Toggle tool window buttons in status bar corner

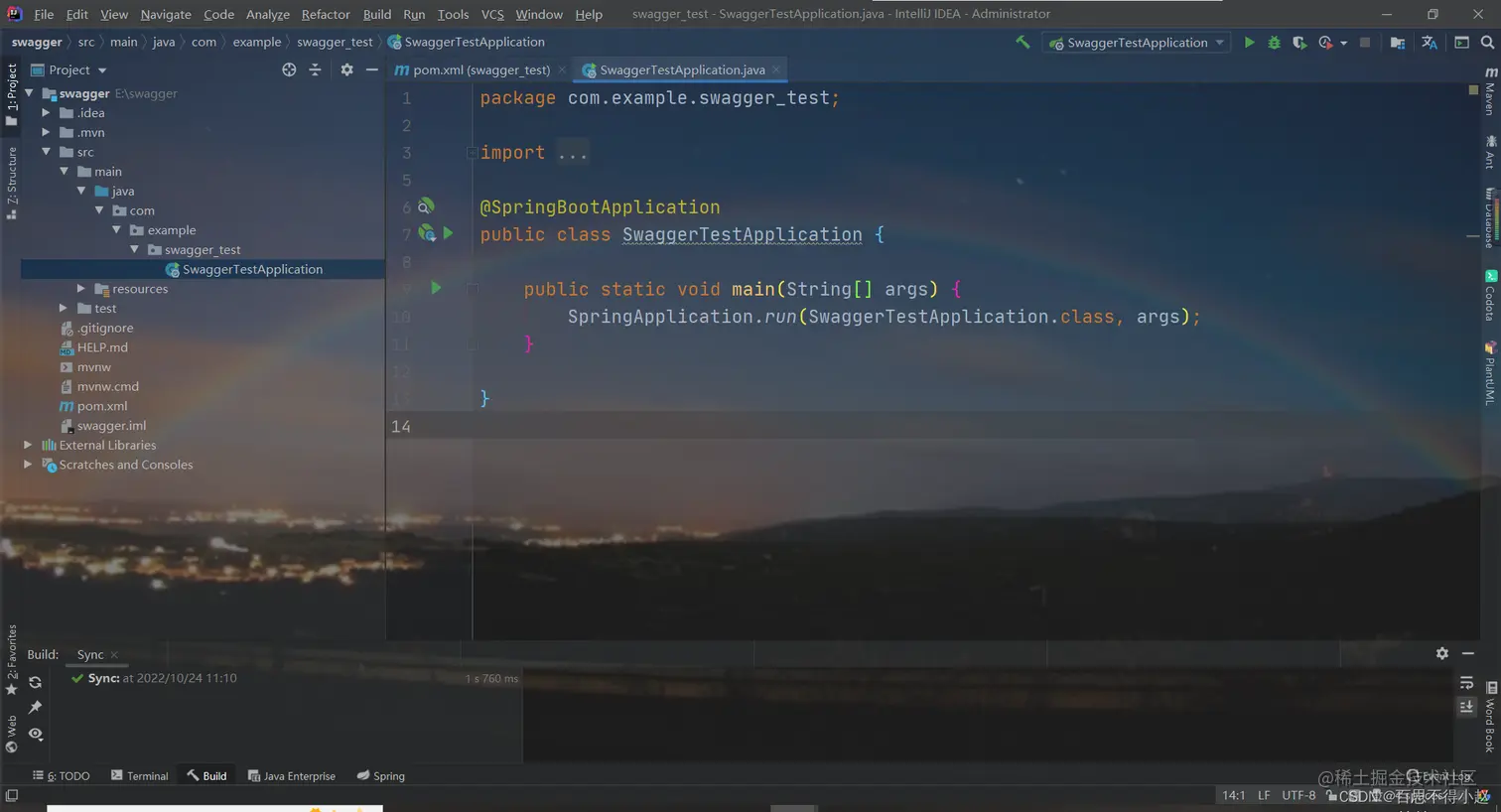tap(11, 795)
